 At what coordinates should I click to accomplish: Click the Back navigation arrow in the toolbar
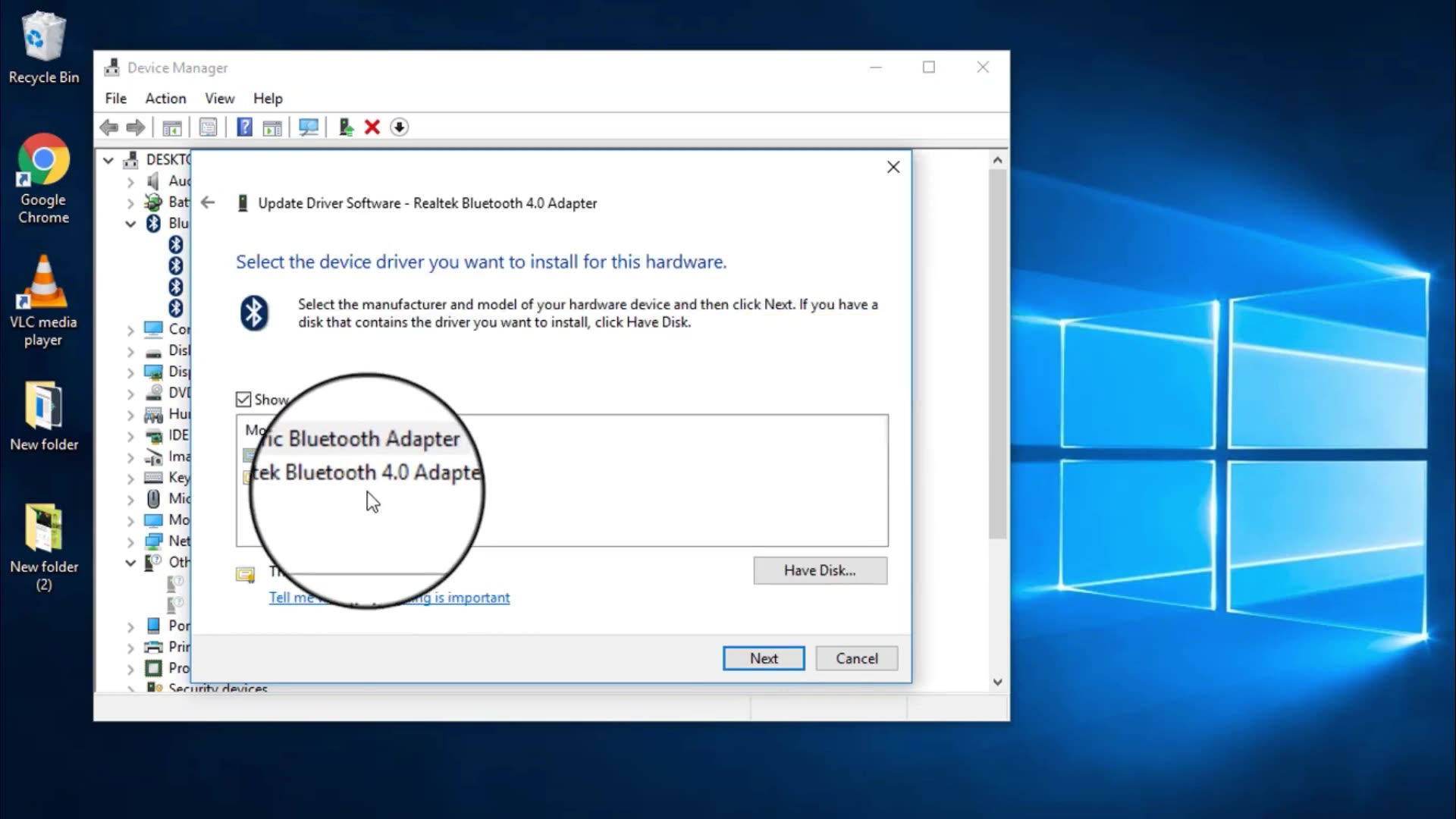coord(108,127)
